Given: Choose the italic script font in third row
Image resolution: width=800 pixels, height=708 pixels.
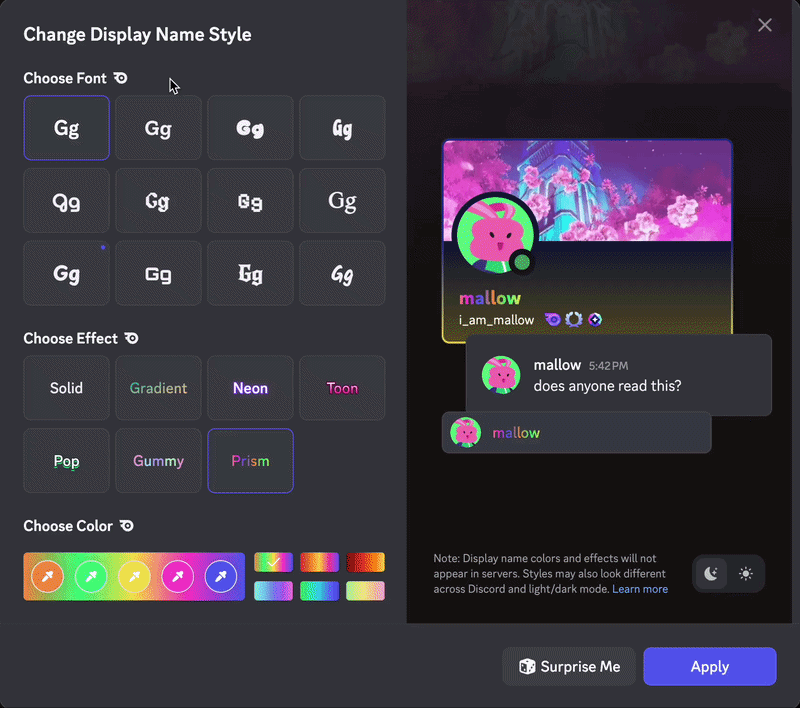Looking at the screenshot, I should (342, 273).
